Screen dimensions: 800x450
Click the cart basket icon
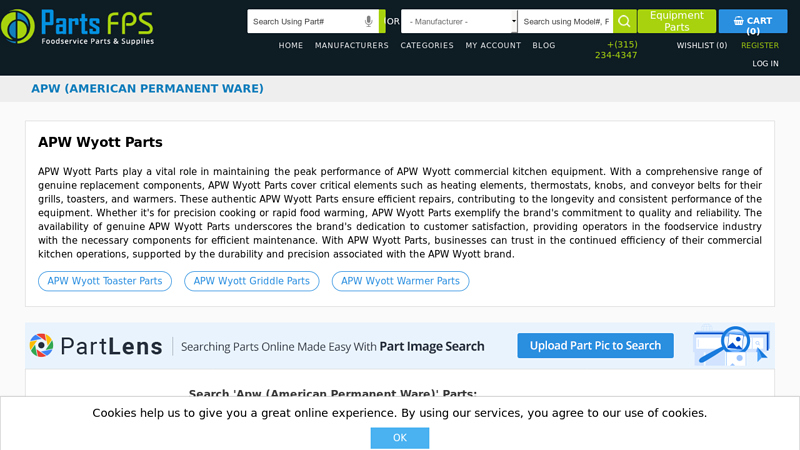pos(738,21)
